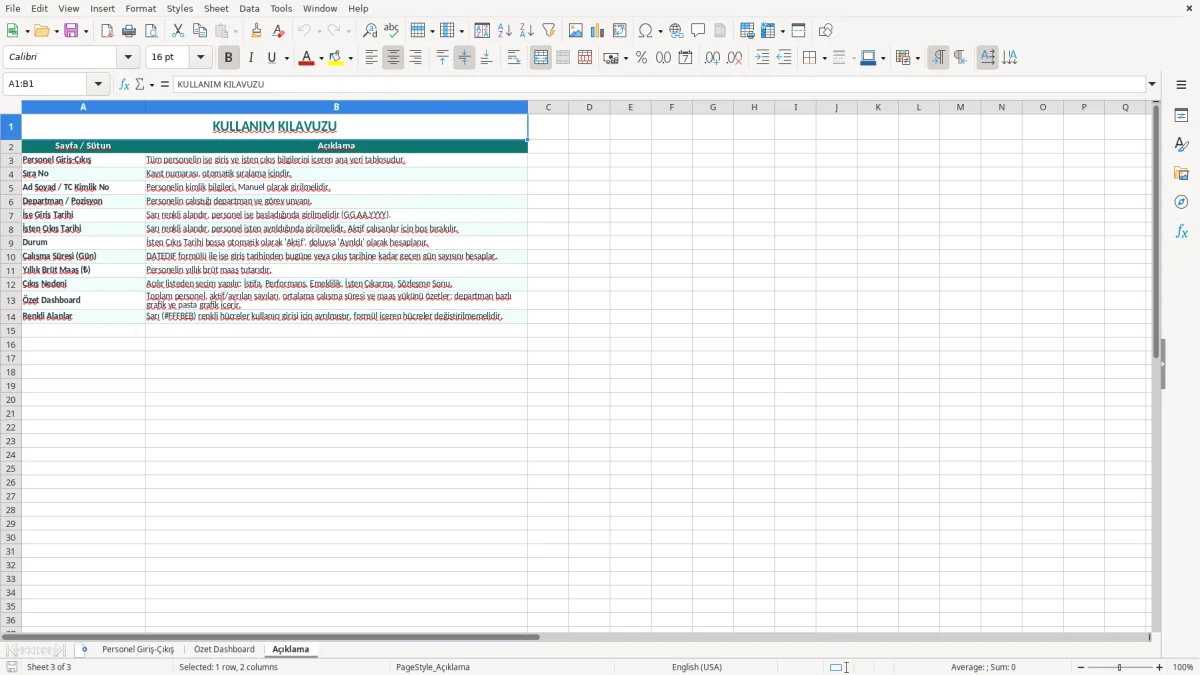Open Print Preview
This screenshot has width=1200, height=675.
(x=151, y=31)
